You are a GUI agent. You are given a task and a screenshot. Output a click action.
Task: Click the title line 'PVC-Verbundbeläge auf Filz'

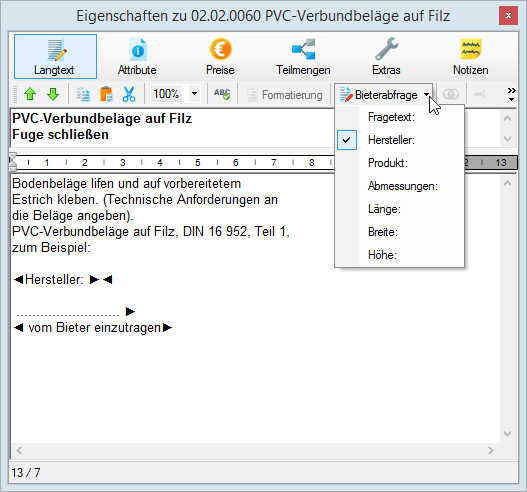(x=102, y=119)
